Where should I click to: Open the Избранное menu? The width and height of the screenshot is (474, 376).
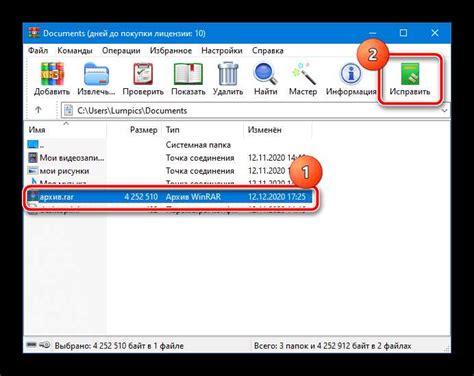171,51
